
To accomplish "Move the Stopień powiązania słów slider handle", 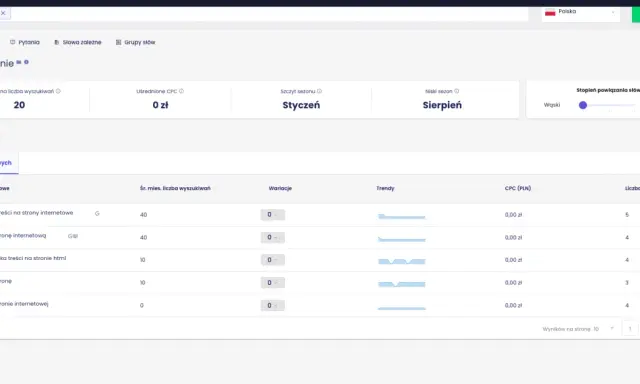I will coord(583,105).
